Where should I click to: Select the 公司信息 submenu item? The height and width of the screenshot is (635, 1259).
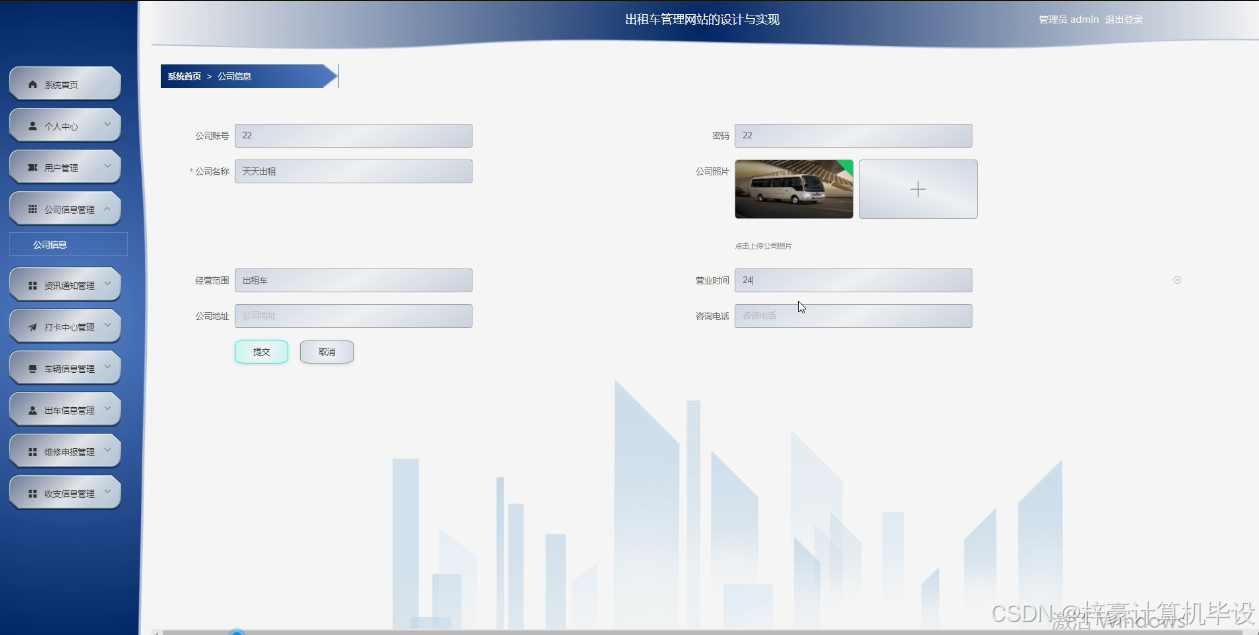67,243
